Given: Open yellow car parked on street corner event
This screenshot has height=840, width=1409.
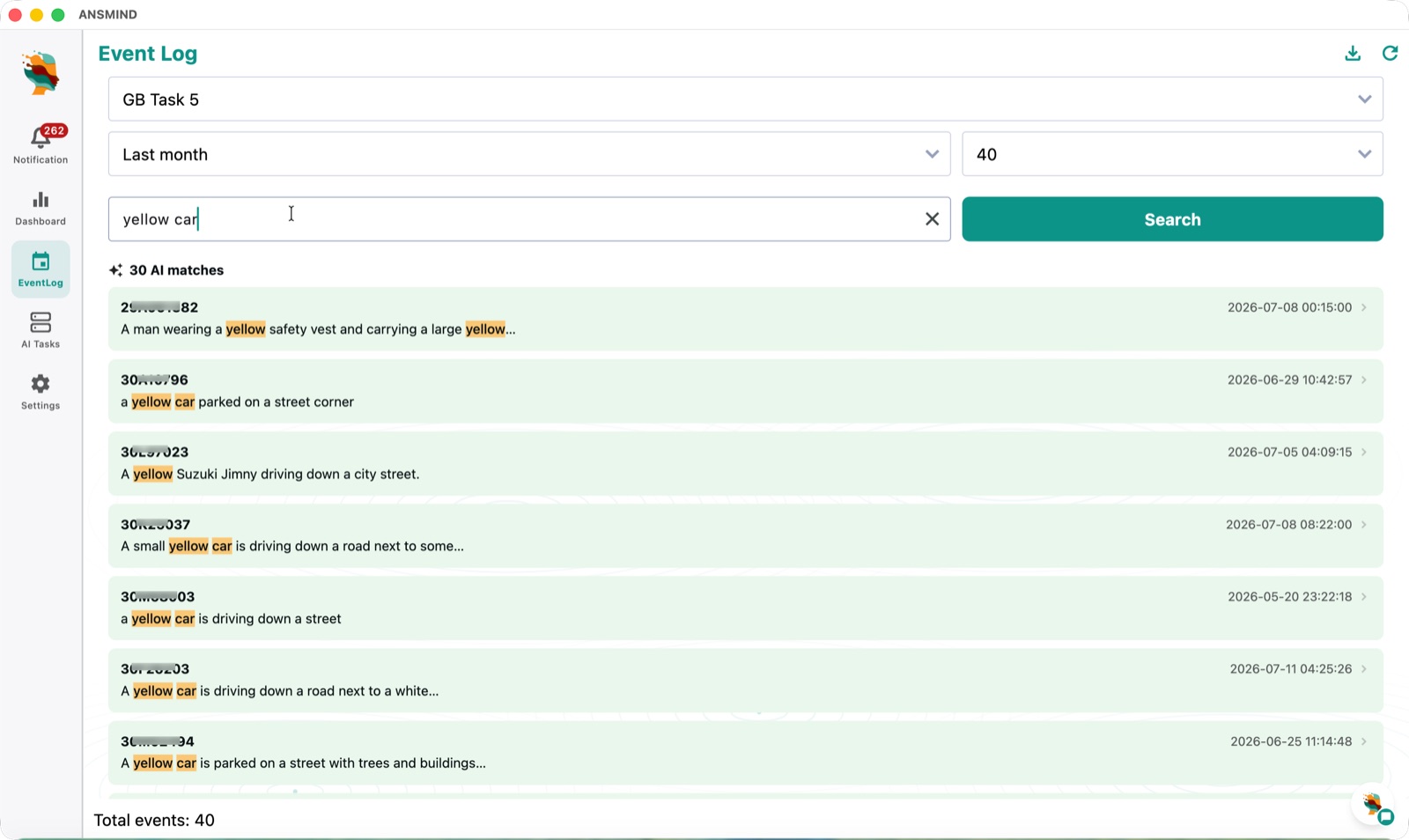Looking at the screenshot, I should pos(745,391).
